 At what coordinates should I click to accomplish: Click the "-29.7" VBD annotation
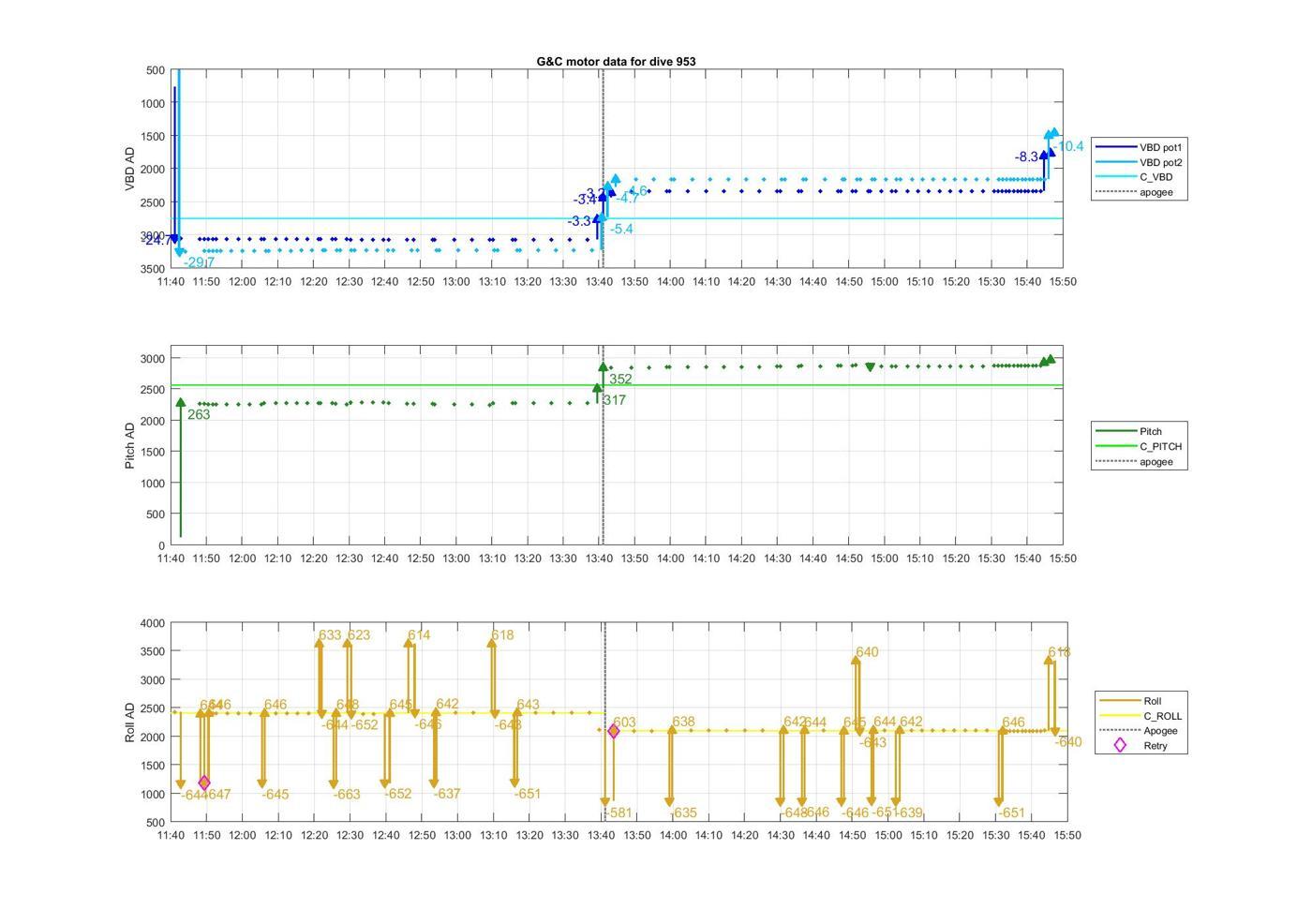(199, 262)
